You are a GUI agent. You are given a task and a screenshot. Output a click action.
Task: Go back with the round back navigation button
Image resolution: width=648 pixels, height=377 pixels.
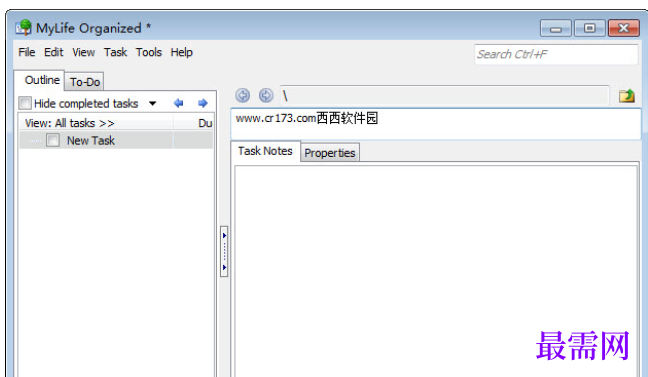tap(243, 95)
